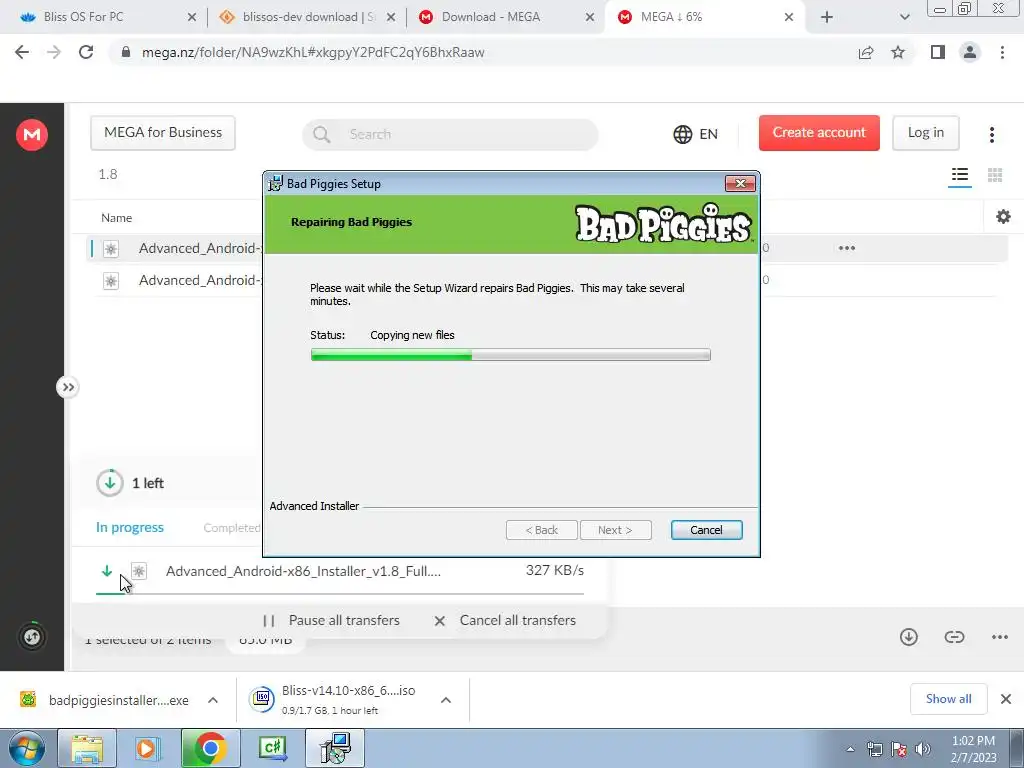Sort the file list by the Name column

click(x=116, y=218)
